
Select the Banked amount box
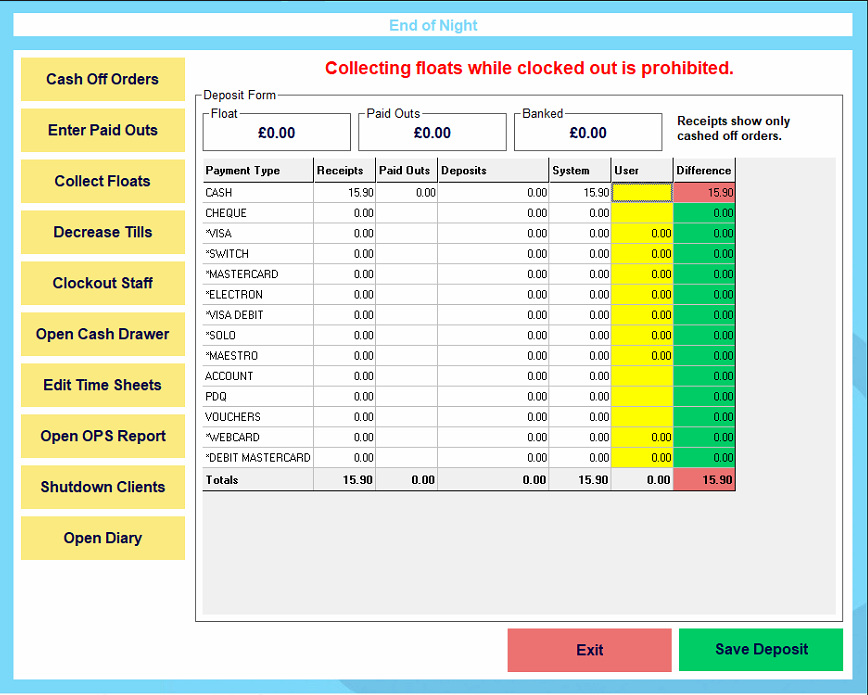coord(588,133)
